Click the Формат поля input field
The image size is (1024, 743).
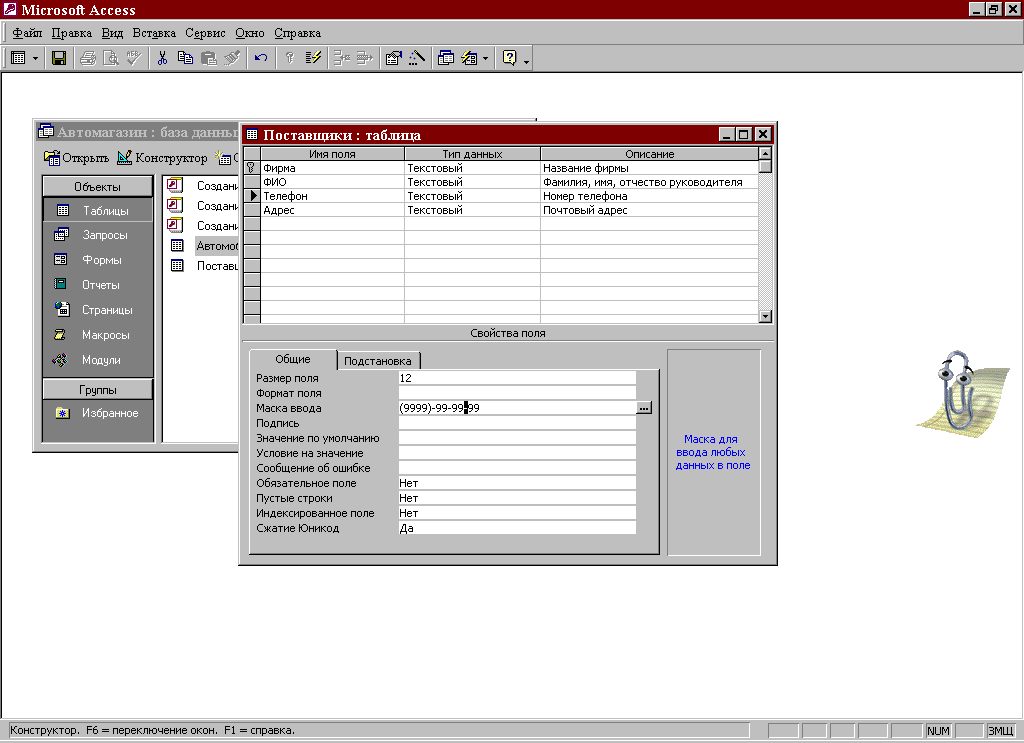click(517, 393)
